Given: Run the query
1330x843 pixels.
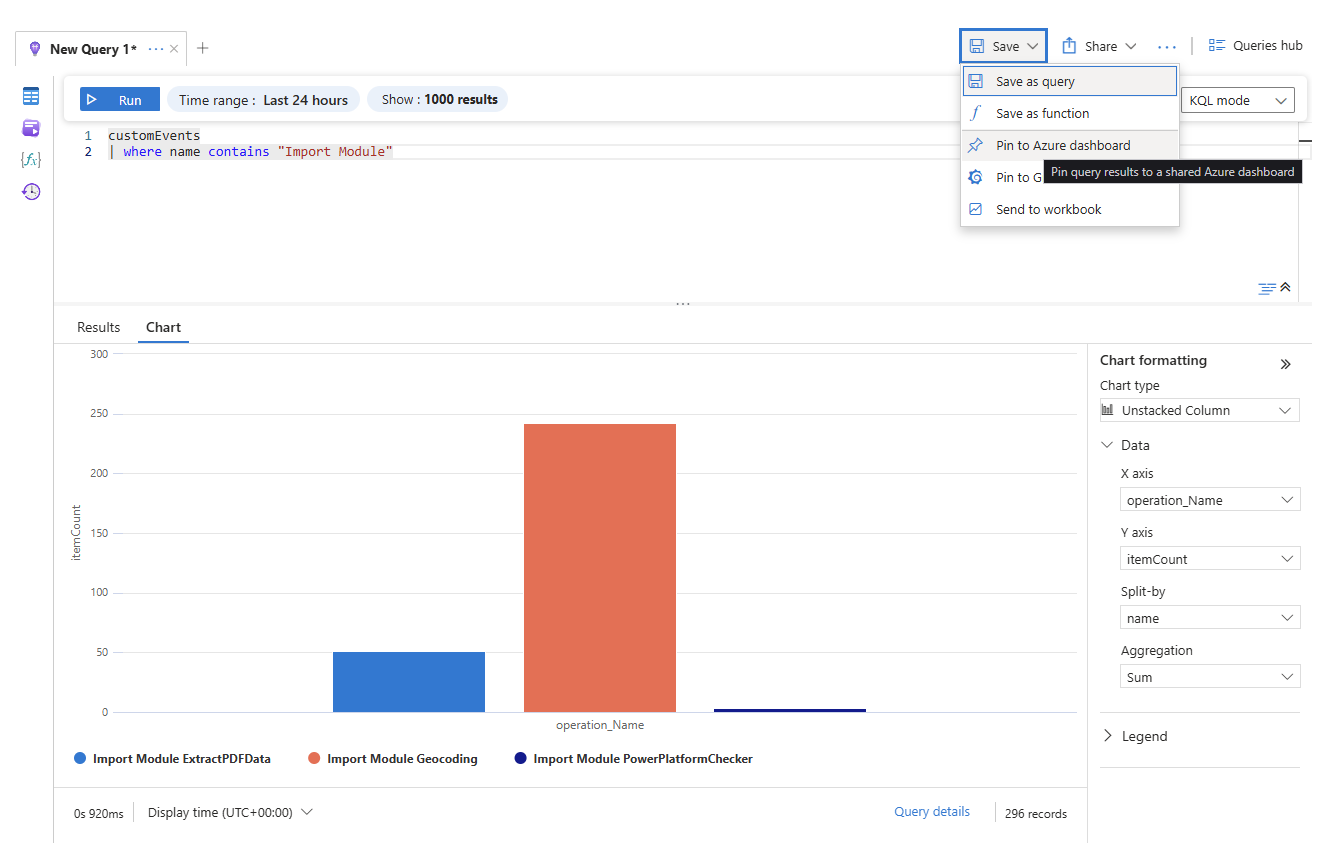Looking at the screenshot, I should pos(119,99).
